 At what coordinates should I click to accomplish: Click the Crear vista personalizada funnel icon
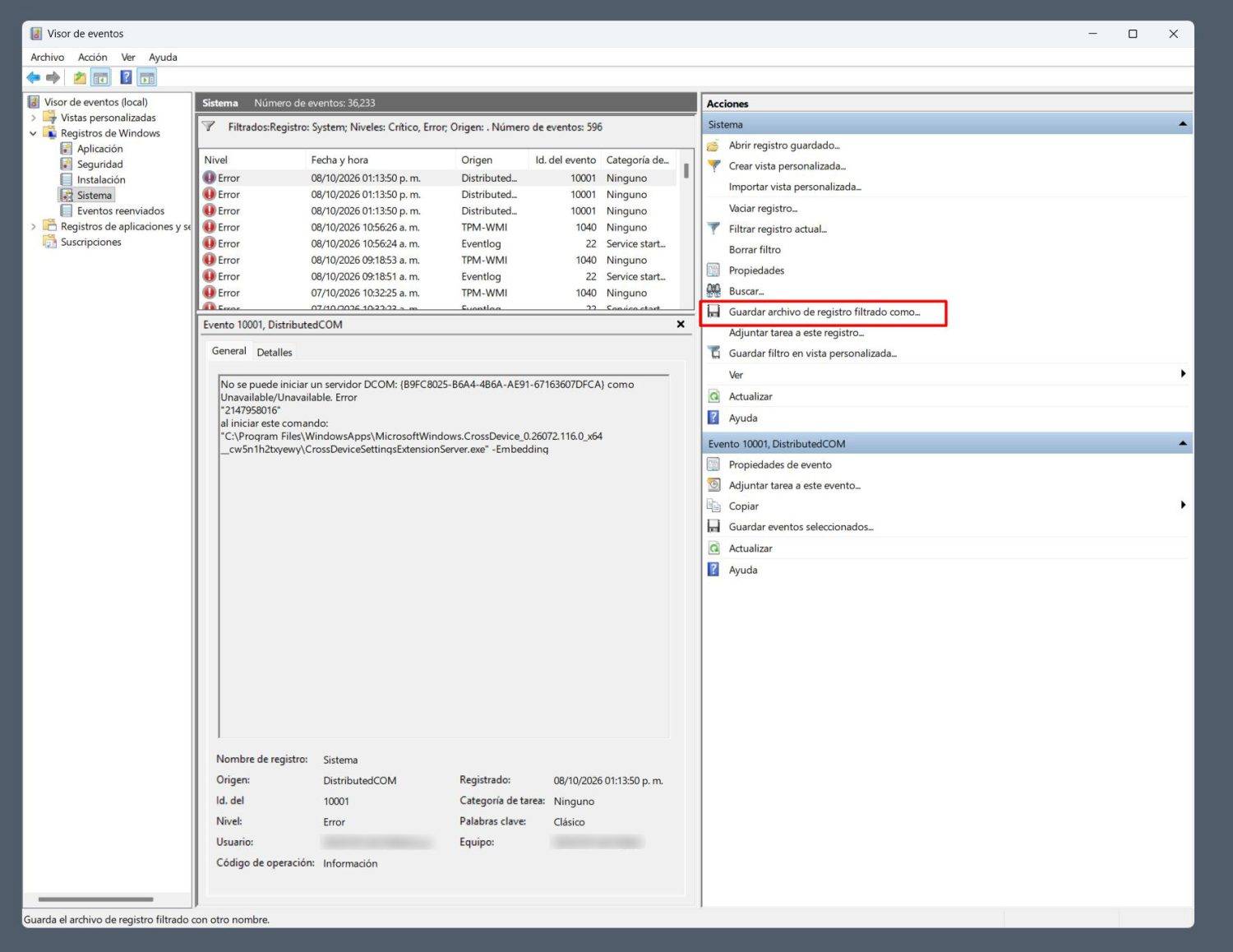(713, 166)
